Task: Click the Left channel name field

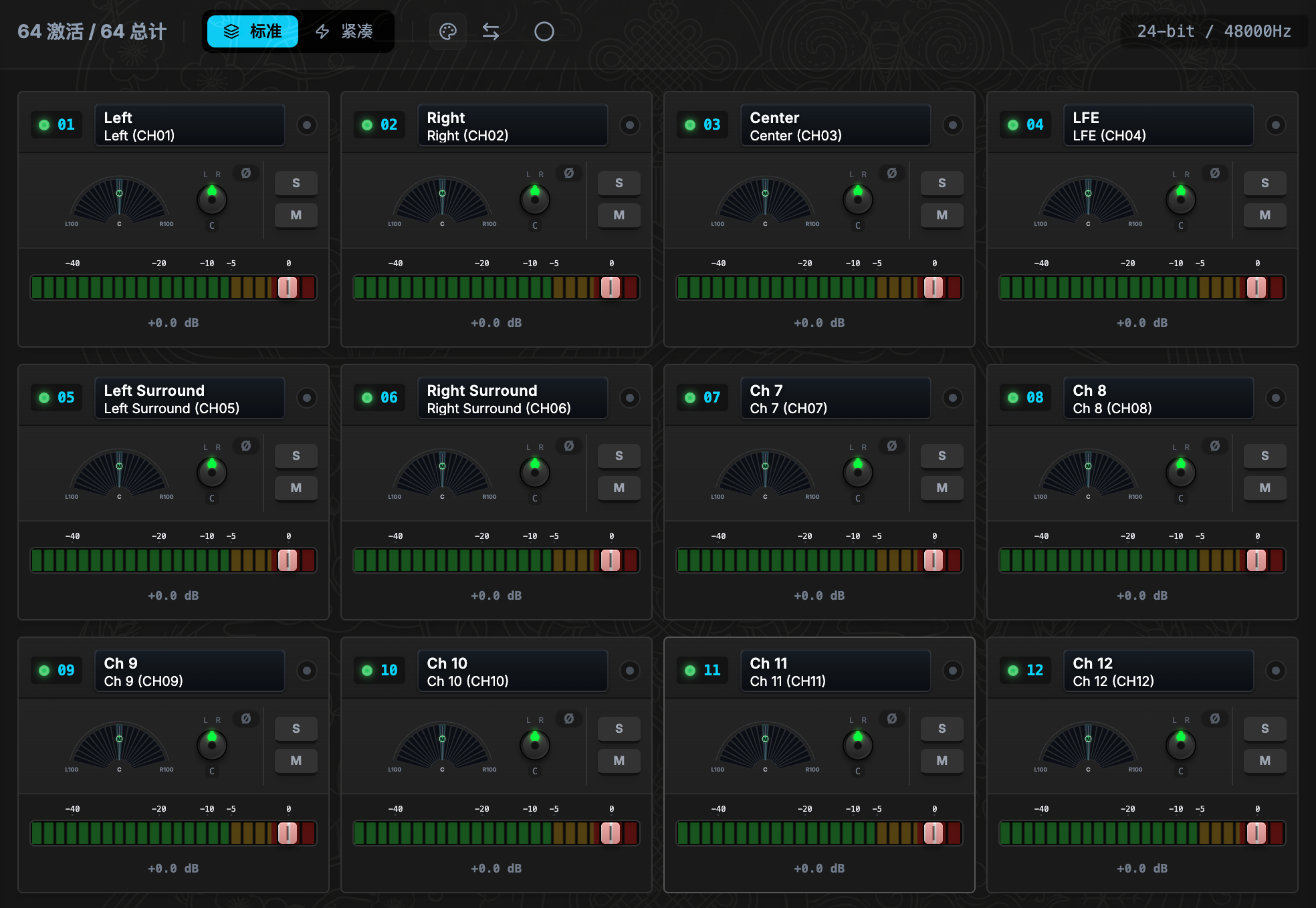Action: 190,126
